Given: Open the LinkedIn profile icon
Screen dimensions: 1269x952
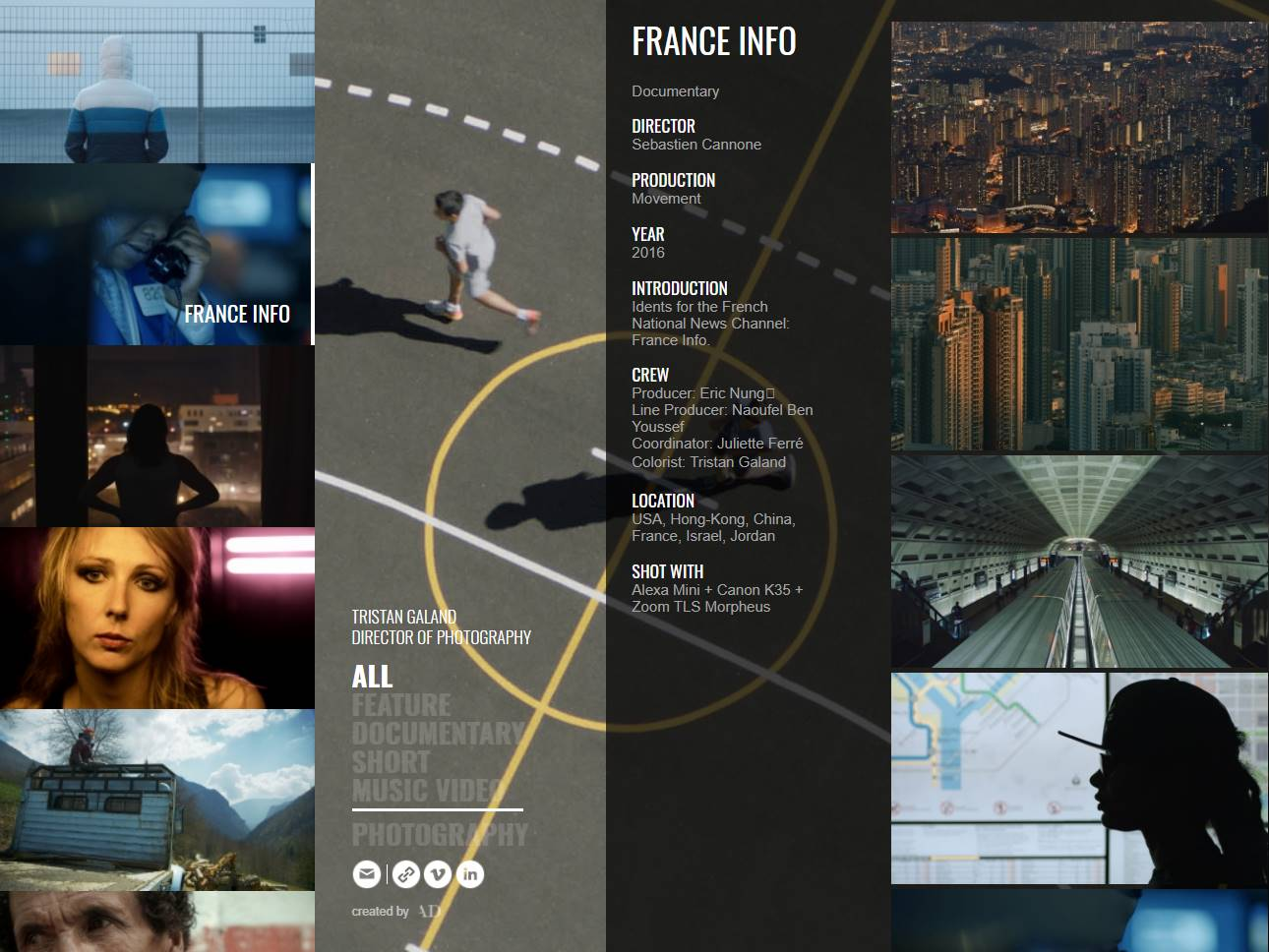Looking at the screenshot, I should [x=470, y=873].
